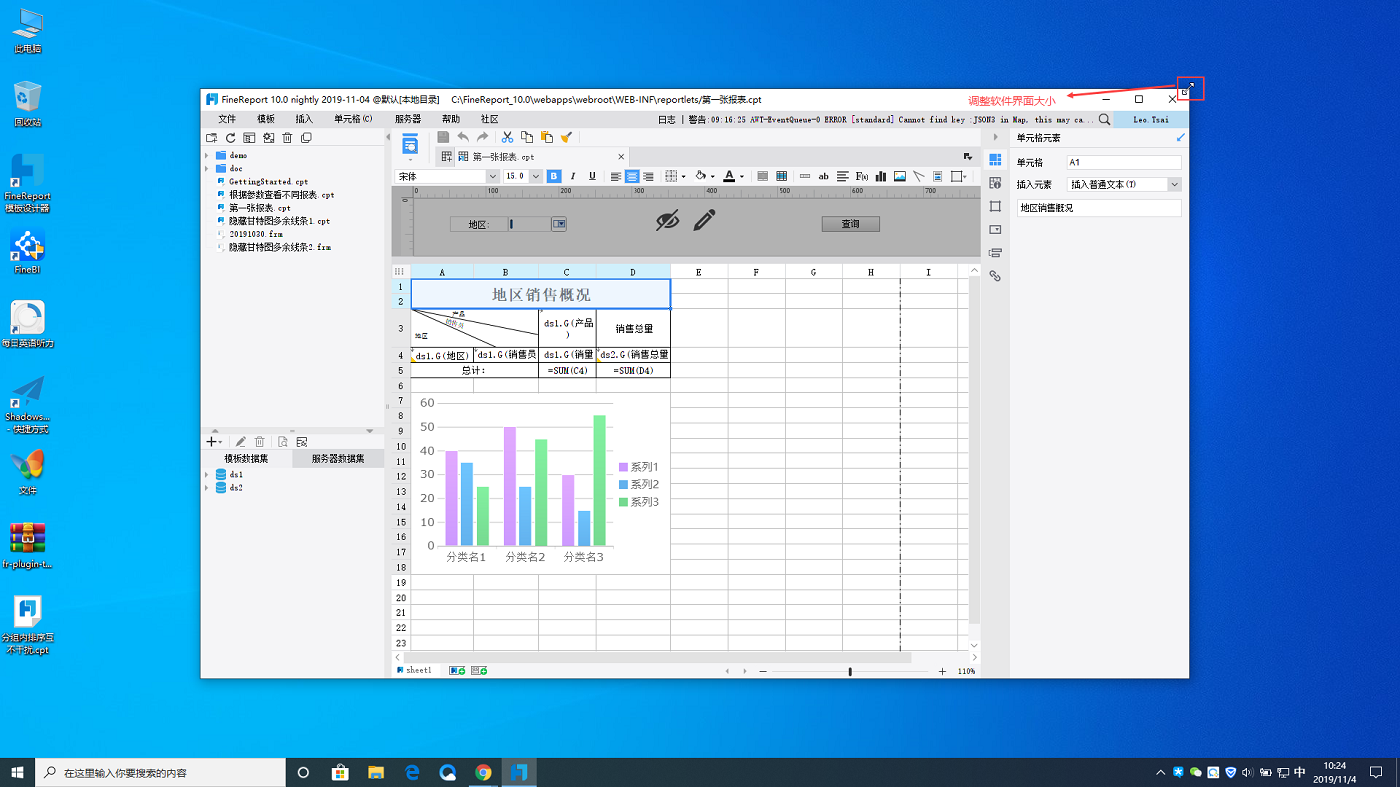This screenshot has width=1400, height=787.
Task: Click the zoom in plus button
Action: [x=942, y=671]
